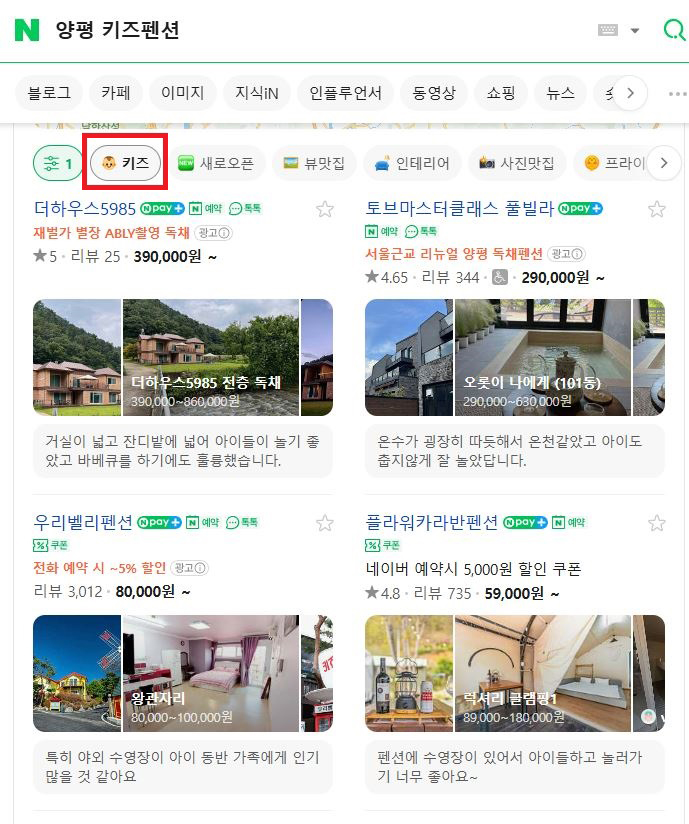Open the filter settings icon showing 1
This screenshot has width=689, height=824.
(x=58, y=163)
